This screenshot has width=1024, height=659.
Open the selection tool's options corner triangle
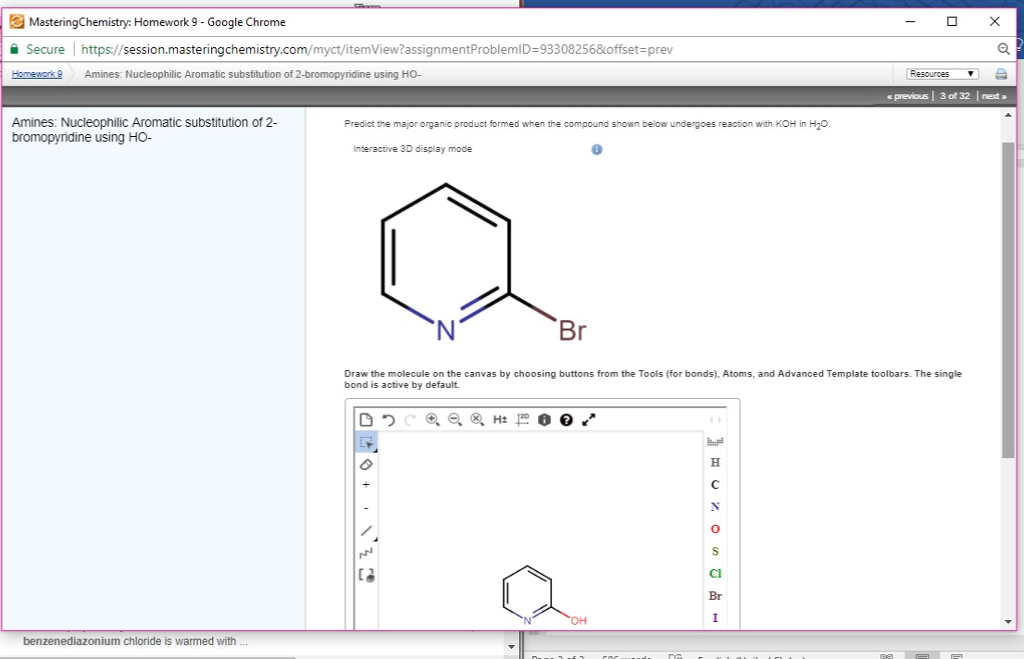coord(375,451)
